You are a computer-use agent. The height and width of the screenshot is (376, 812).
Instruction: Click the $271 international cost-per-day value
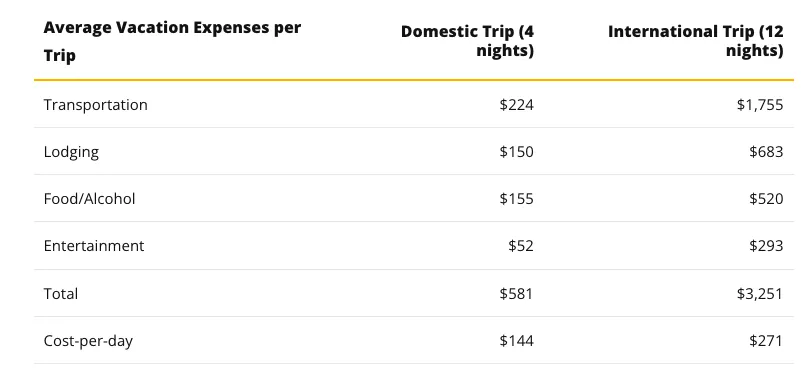[x=766, y=341]
